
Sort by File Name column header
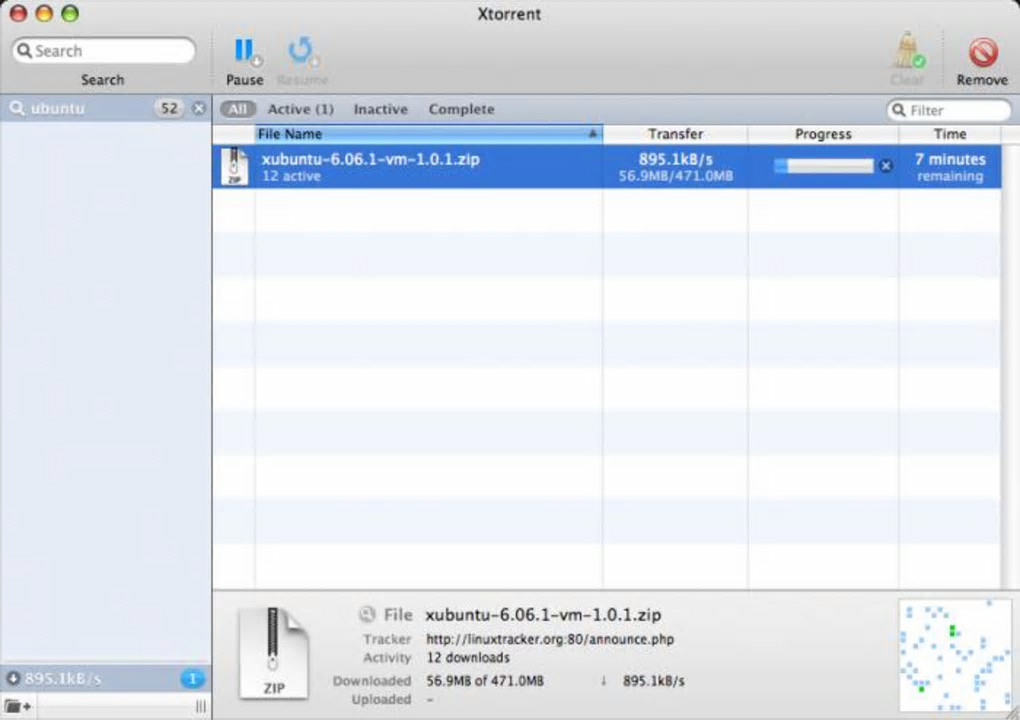[429, 134]
